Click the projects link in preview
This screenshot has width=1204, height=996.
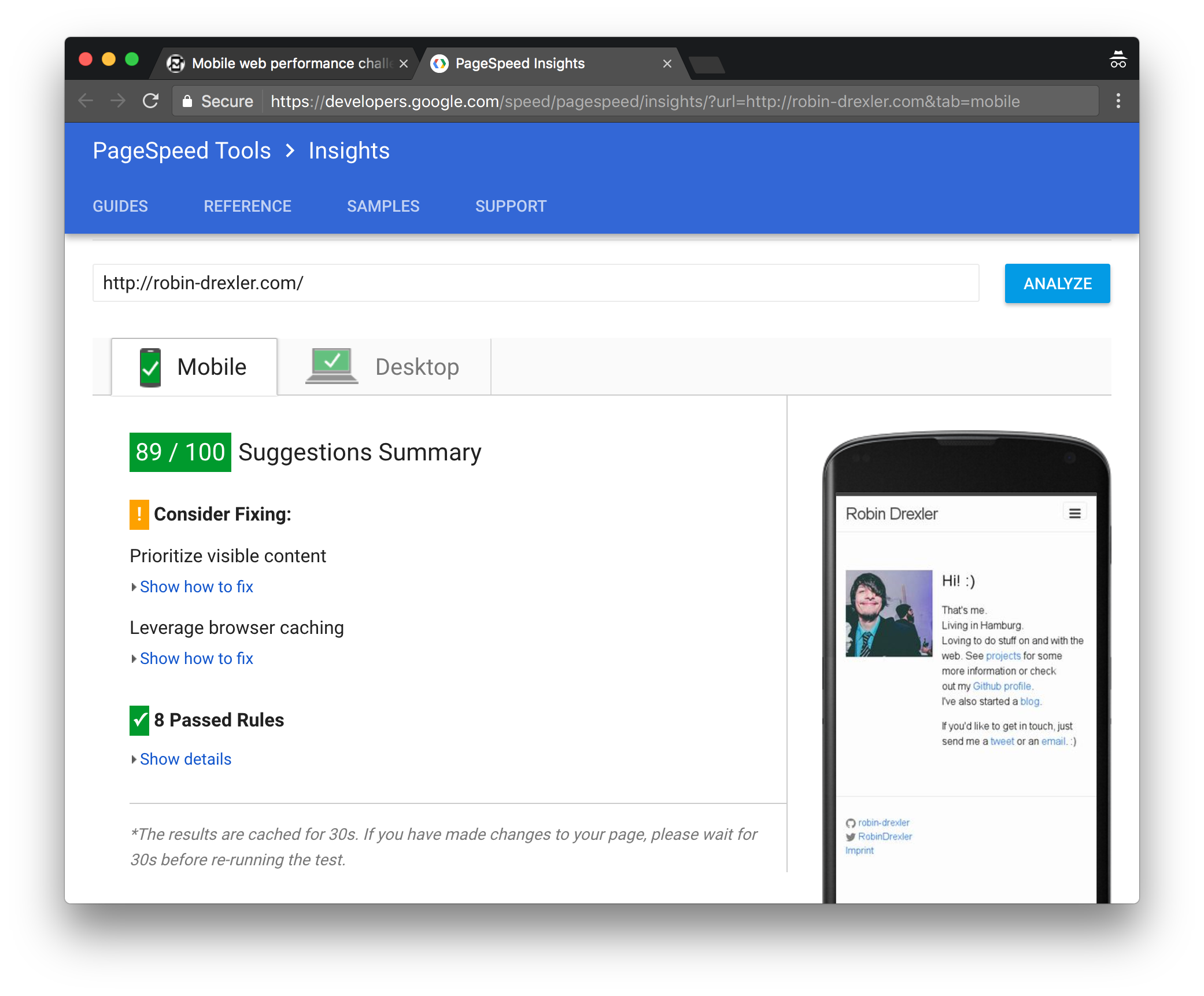coord(1003,656)
